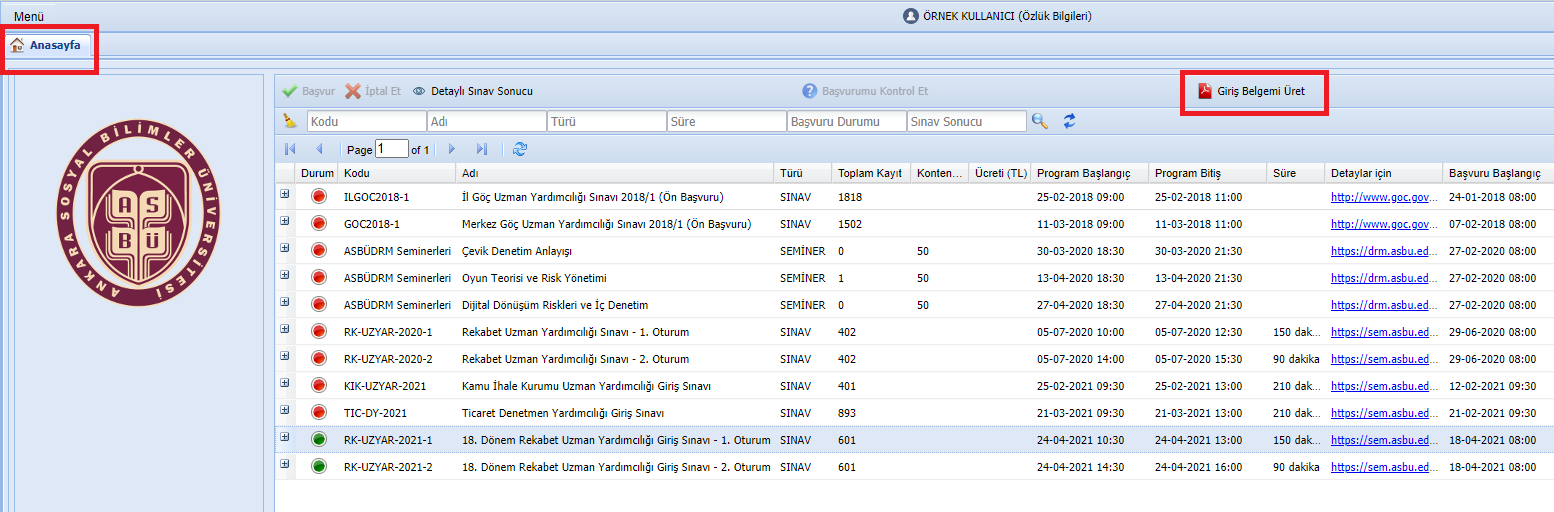Image resolution: width=1554 pixels, height=512 pixels.
Task: Focus the Süre filter field
Action: [x=726, y=121]
